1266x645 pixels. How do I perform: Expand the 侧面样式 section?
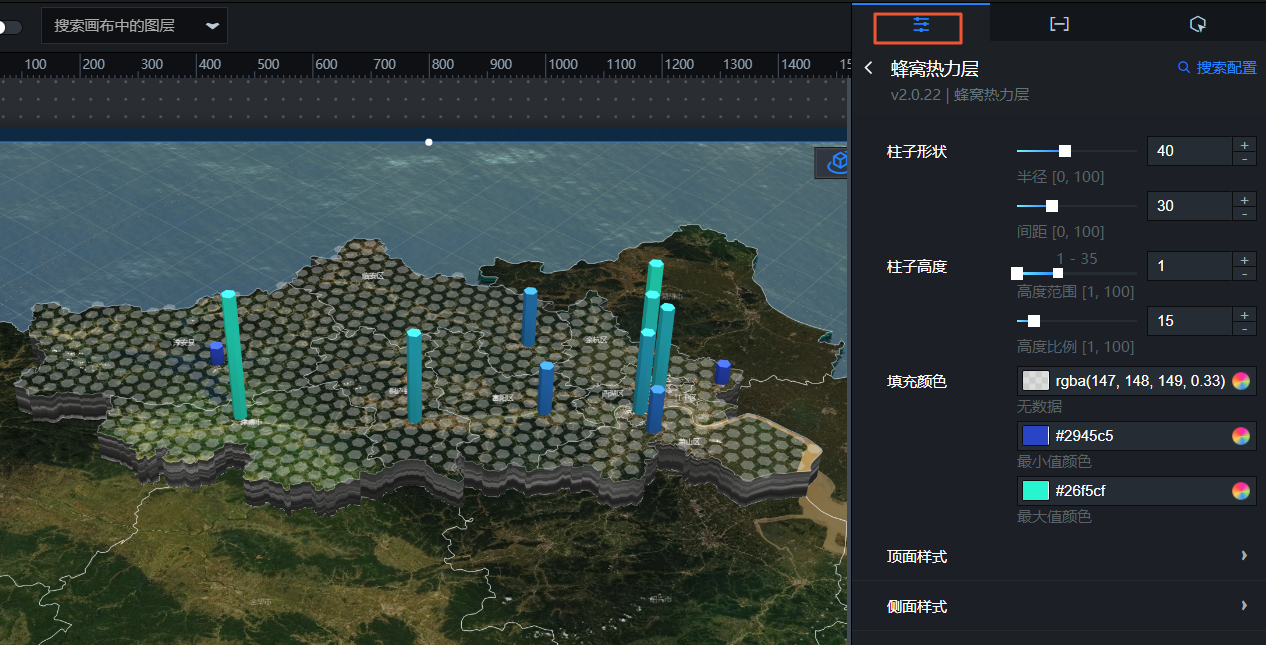pos(1059,606)
